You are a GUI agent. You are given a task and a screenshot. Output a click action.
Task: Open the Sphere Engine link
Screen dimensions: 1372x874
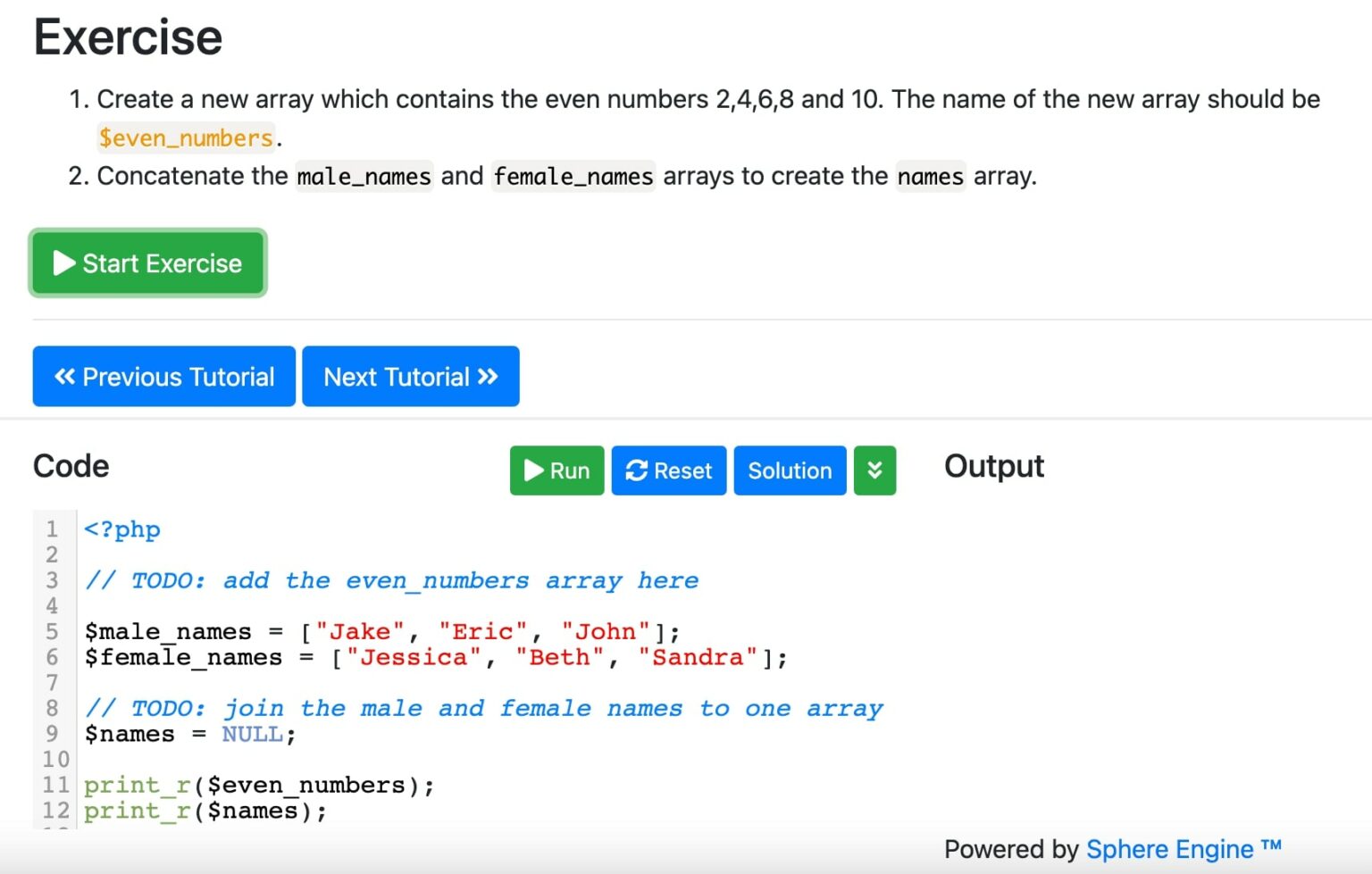pos(1171,849)
